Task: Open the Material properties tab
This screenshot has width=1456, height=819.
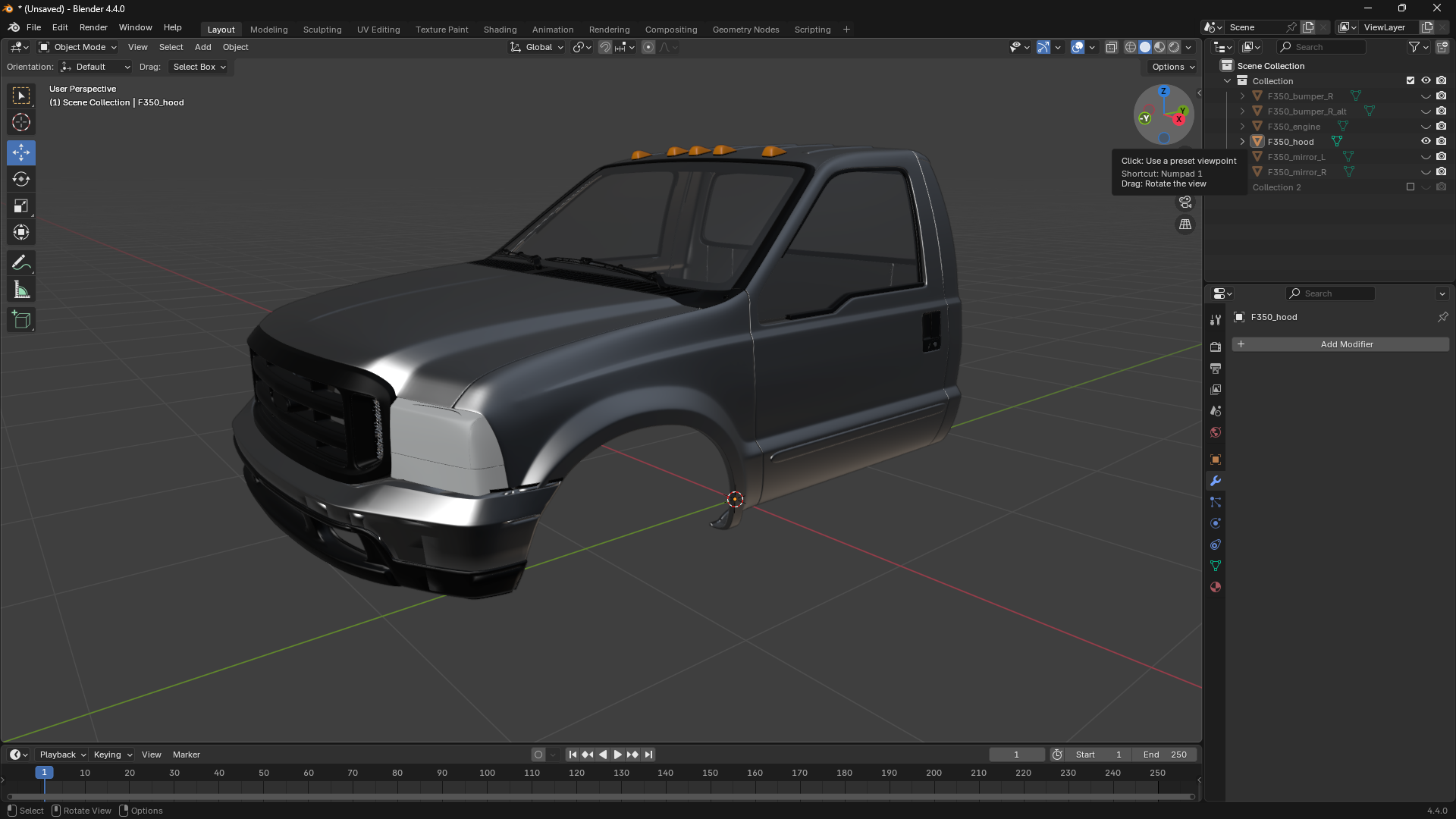Action: 1216,587
